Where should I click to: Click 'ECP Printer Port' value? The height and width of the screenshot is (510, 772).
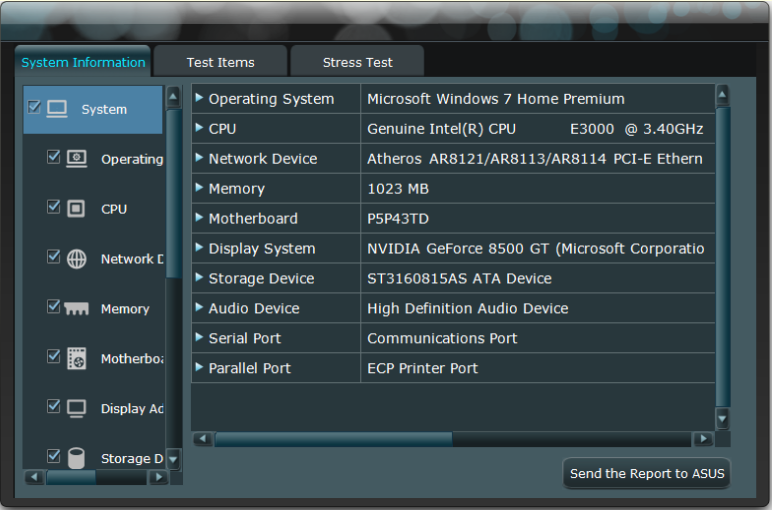click(422, 368)
